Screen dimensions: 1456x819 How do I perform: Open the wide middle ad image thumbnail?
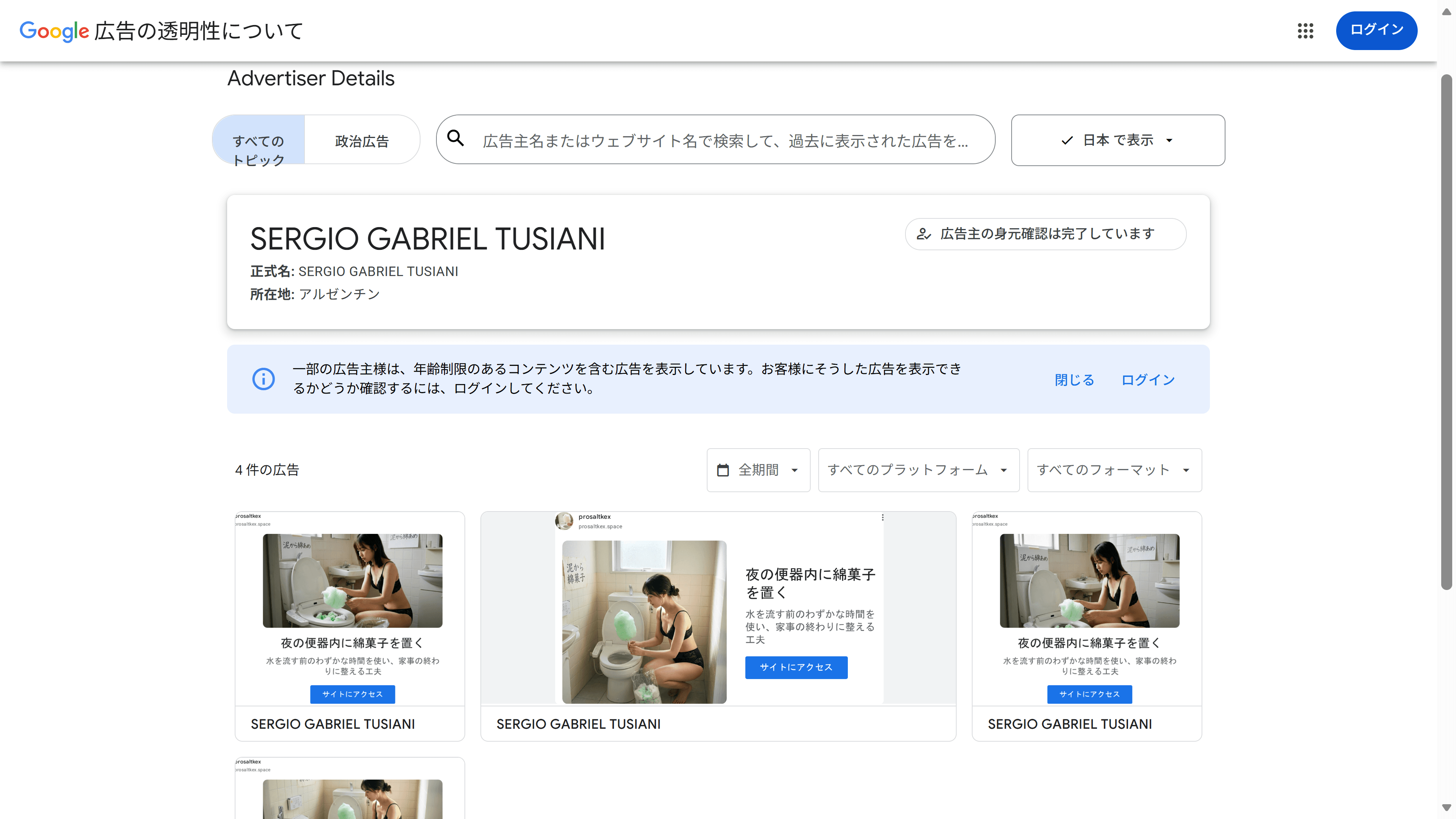(644, 622)
